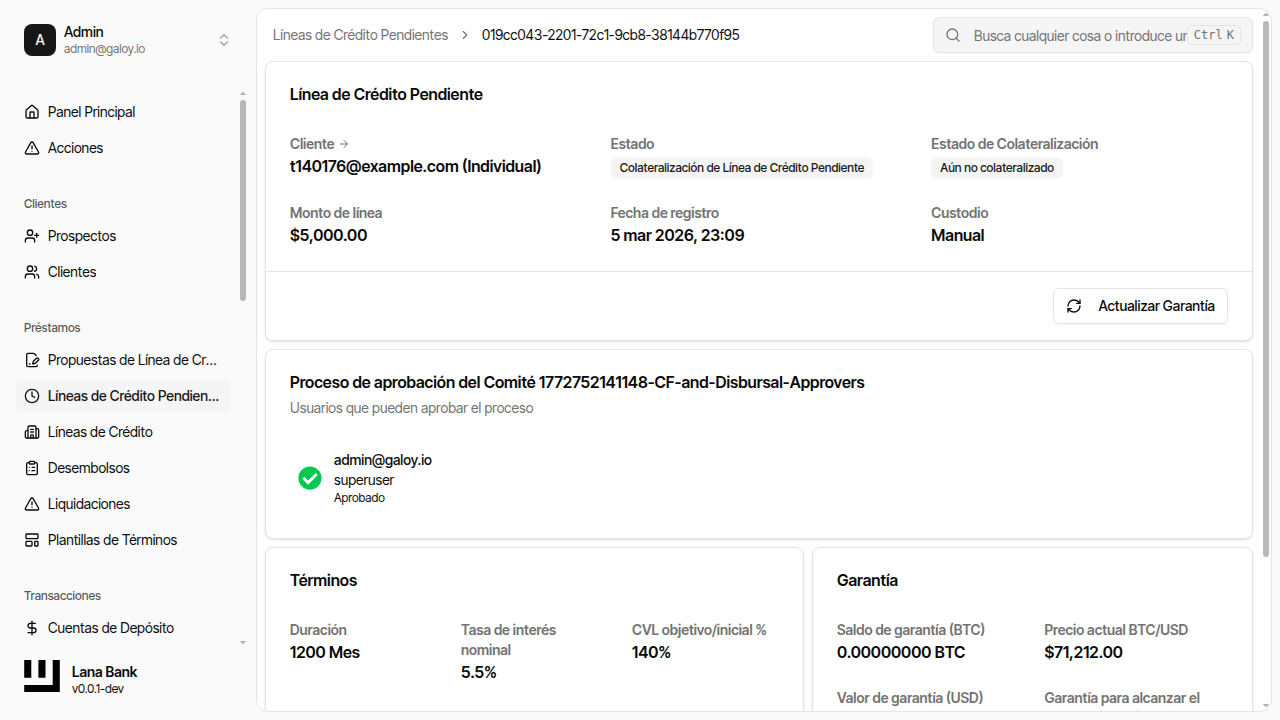Click the green approved checkmark for admin@galoy.io

pos(310,478)
